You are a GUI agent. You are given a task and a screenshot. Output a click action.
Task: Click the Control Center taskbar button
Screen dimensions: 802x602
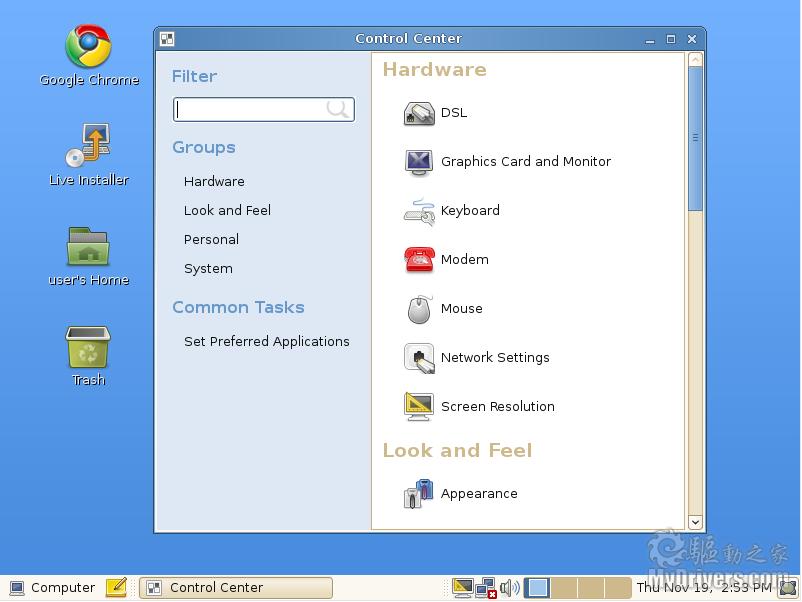pos(235,588)
